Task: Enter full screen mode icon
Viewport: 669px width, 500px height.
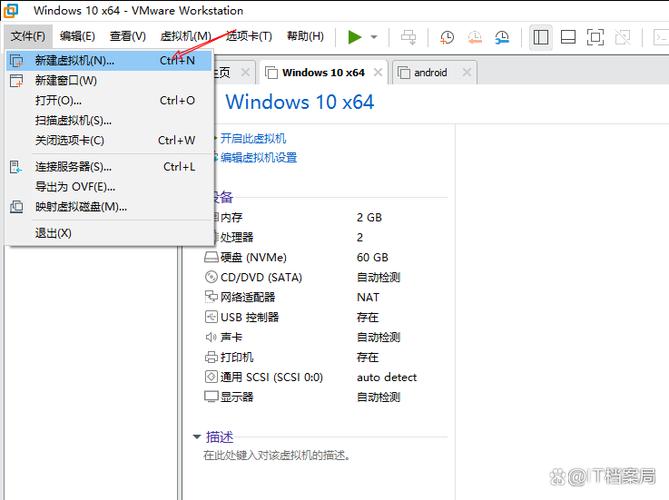Action: 595,37
